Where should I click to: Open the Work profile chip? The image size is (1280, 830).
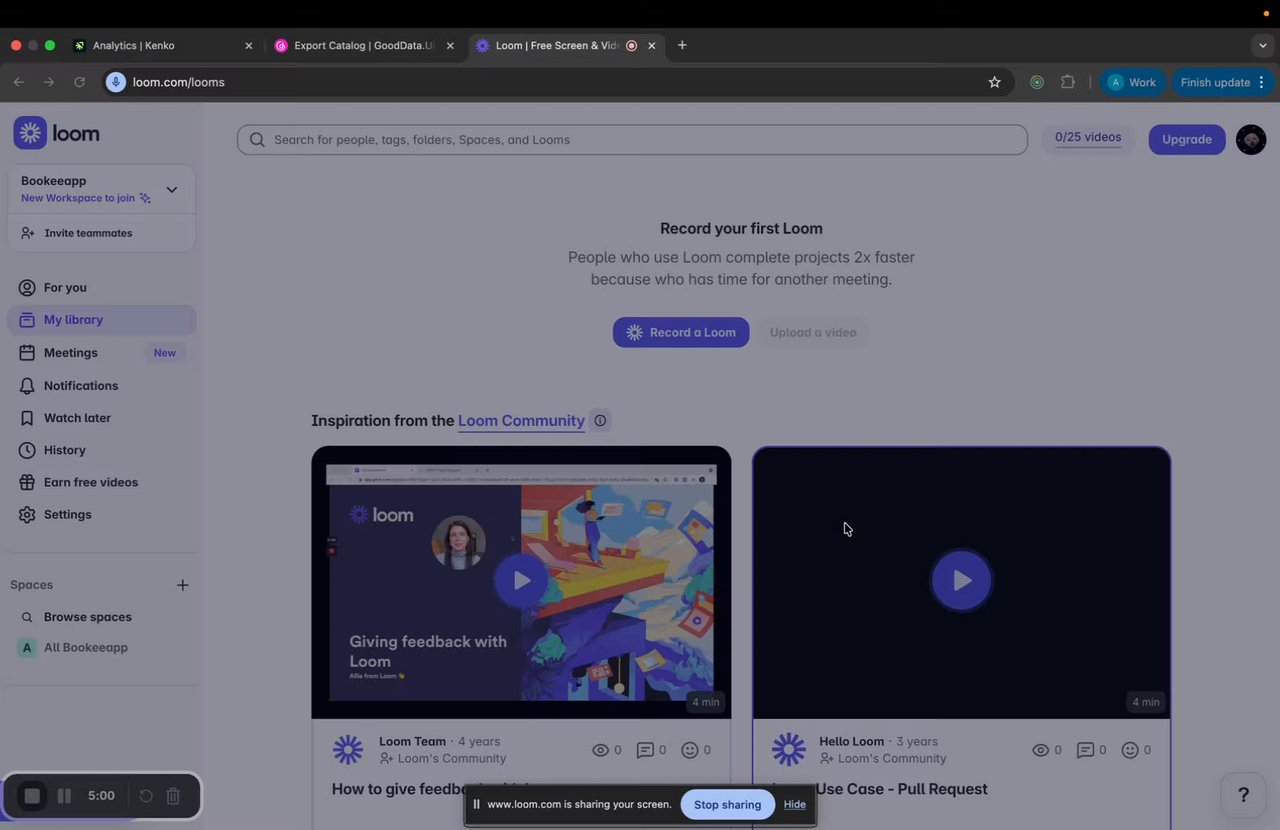point(1133,83)
